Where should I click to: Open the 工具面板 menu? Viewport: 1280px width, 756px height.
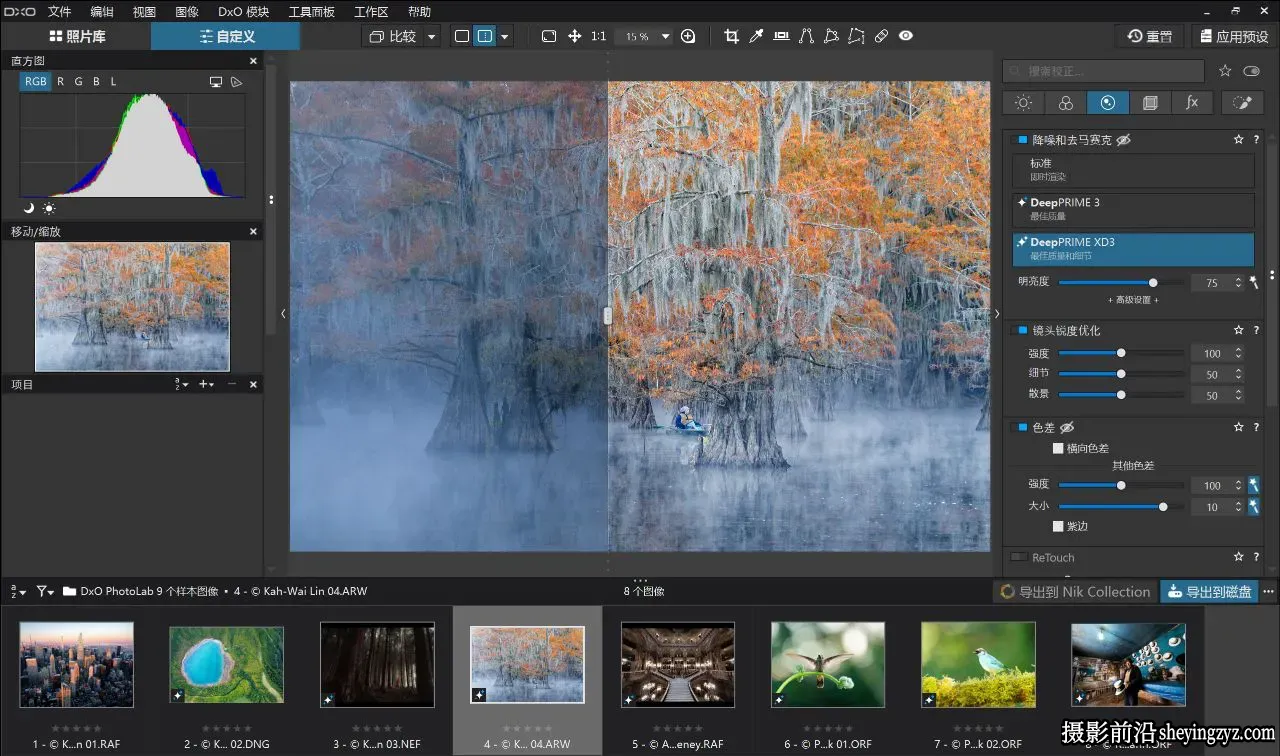click(312, 12)
